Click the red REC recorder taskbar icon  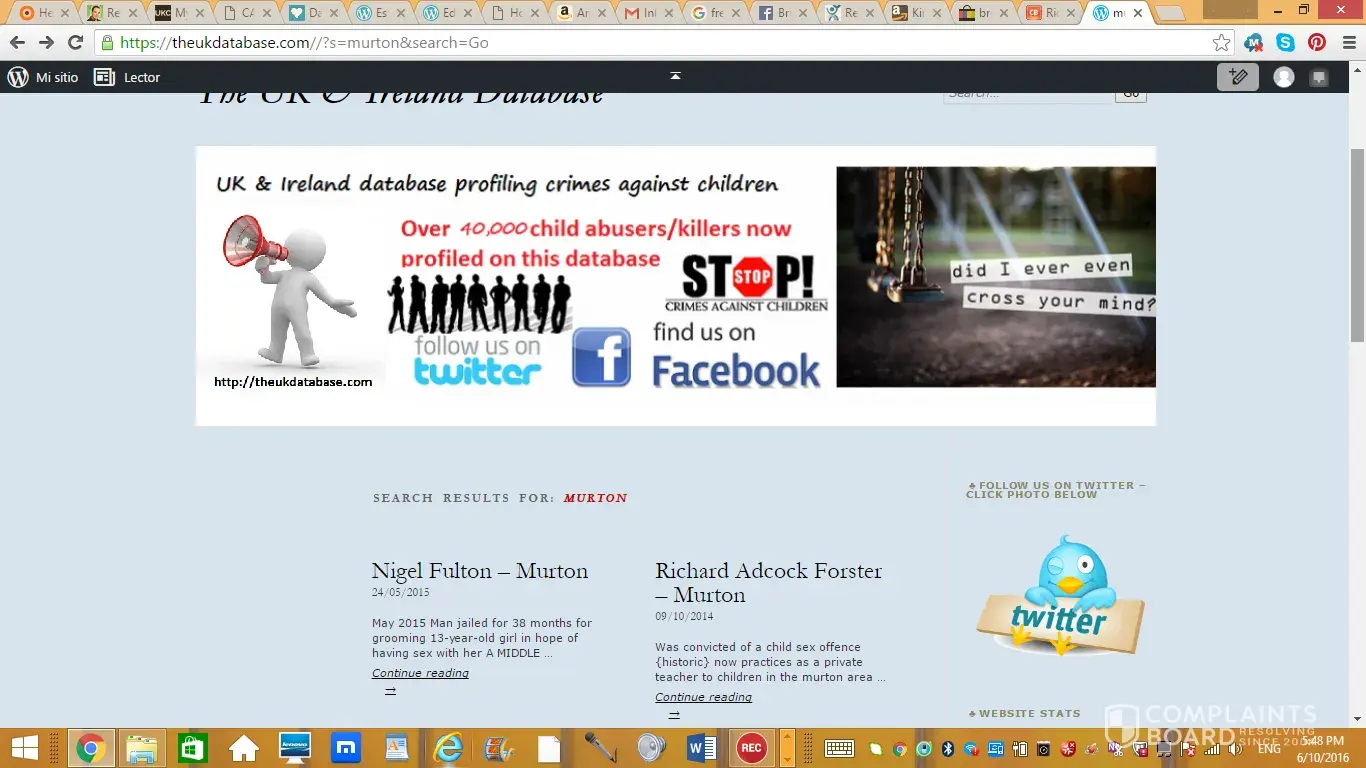pos(751,748)
